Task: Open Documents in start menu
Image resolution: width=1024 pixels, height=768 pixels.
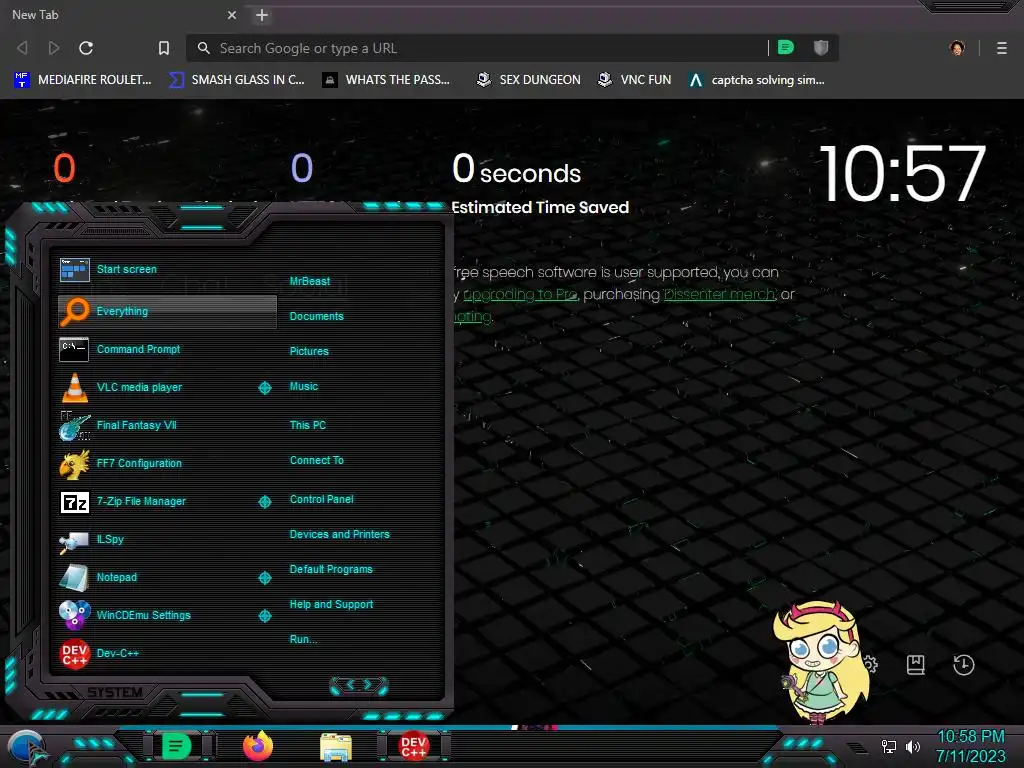Action: pos(317,316)
